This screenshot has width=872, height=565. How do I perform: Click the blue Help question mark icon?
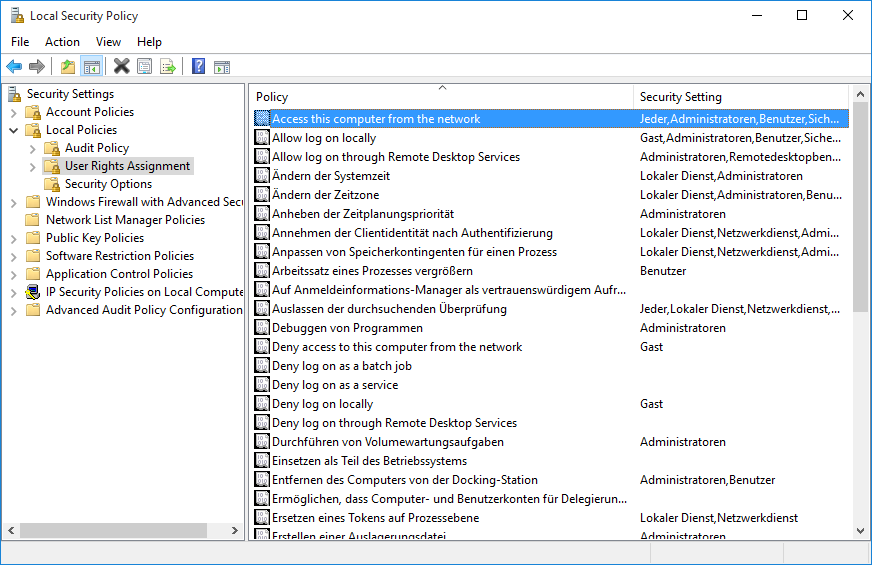tap(198, 67)
